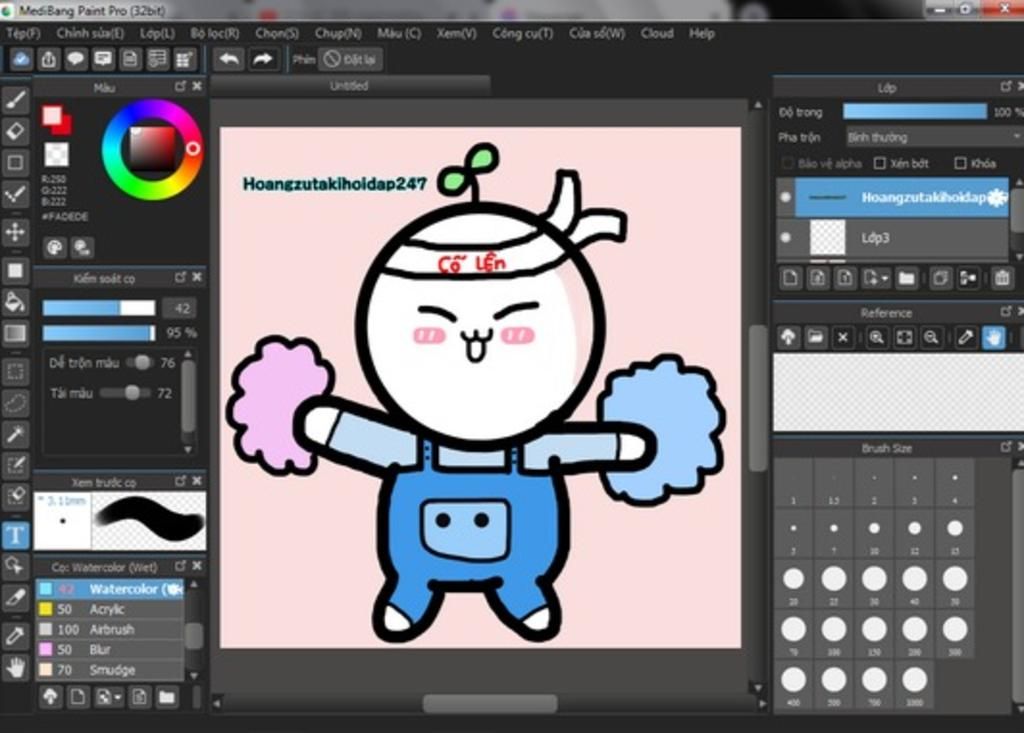The height and width of the screenshot is (733, 1024).
Task: Hide the Hoangzutakihoidap text layer
Action: click(786, 197)
